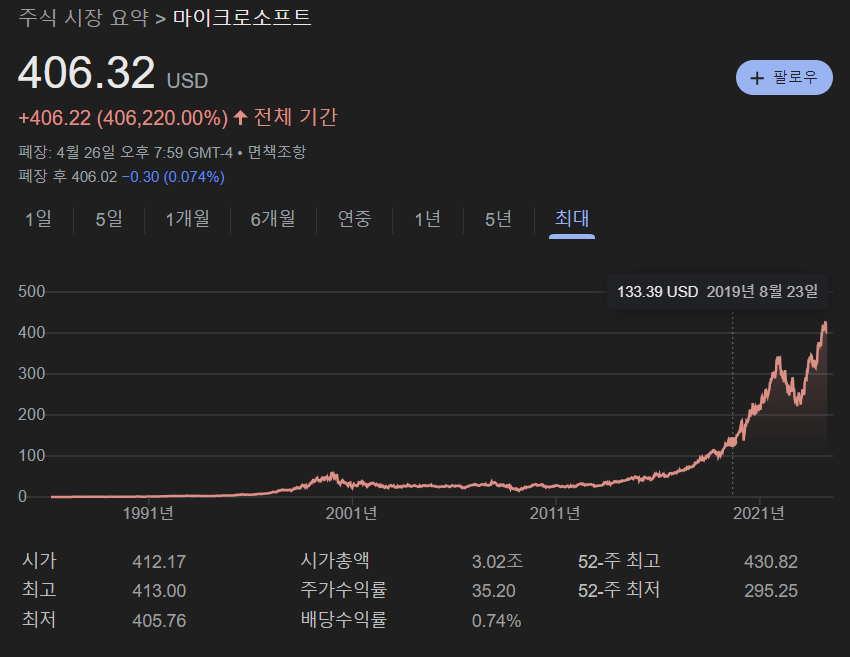Select the 5일 time range tab
This screenshot has height=657, width=850.
coord(108,219)
